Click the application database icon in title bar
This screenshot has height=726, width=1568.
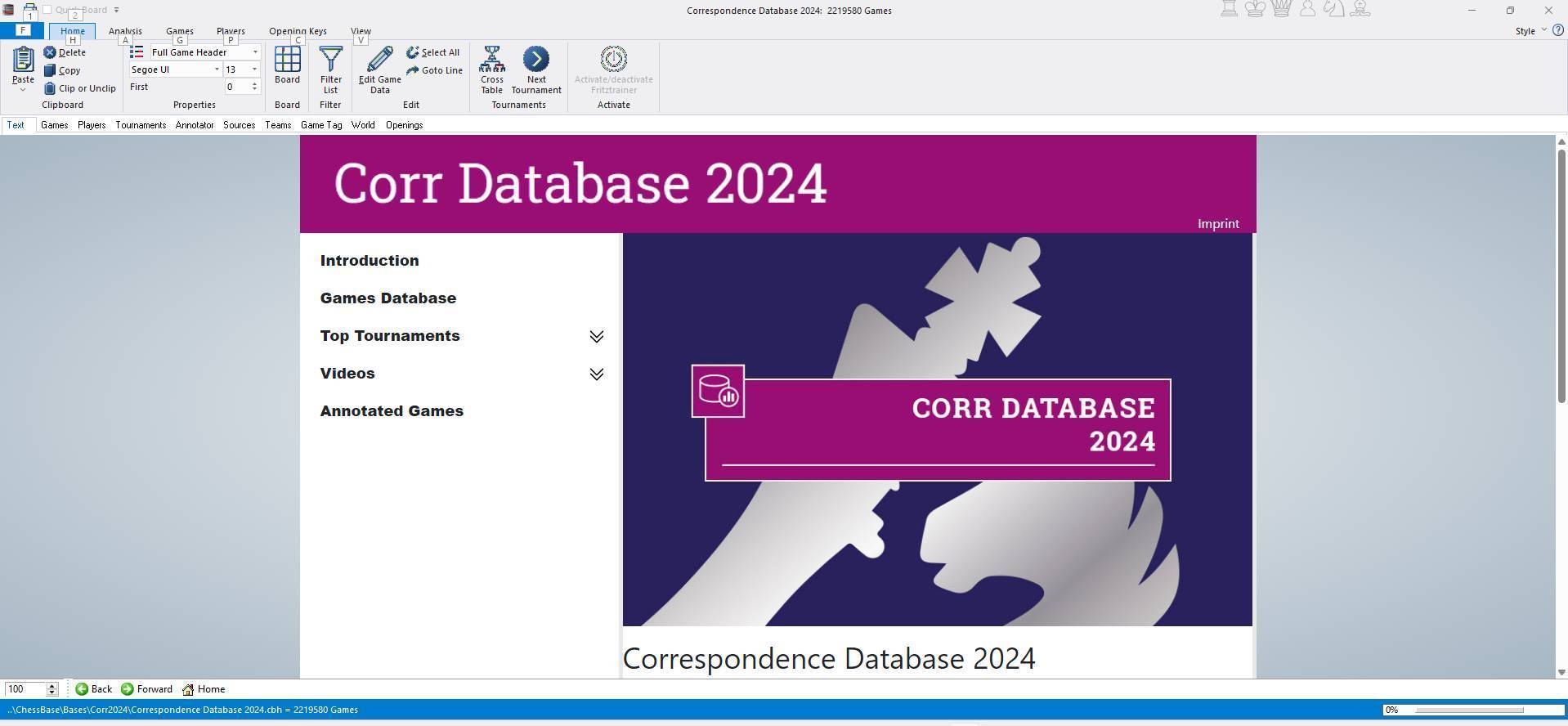[x=8, y=10]
